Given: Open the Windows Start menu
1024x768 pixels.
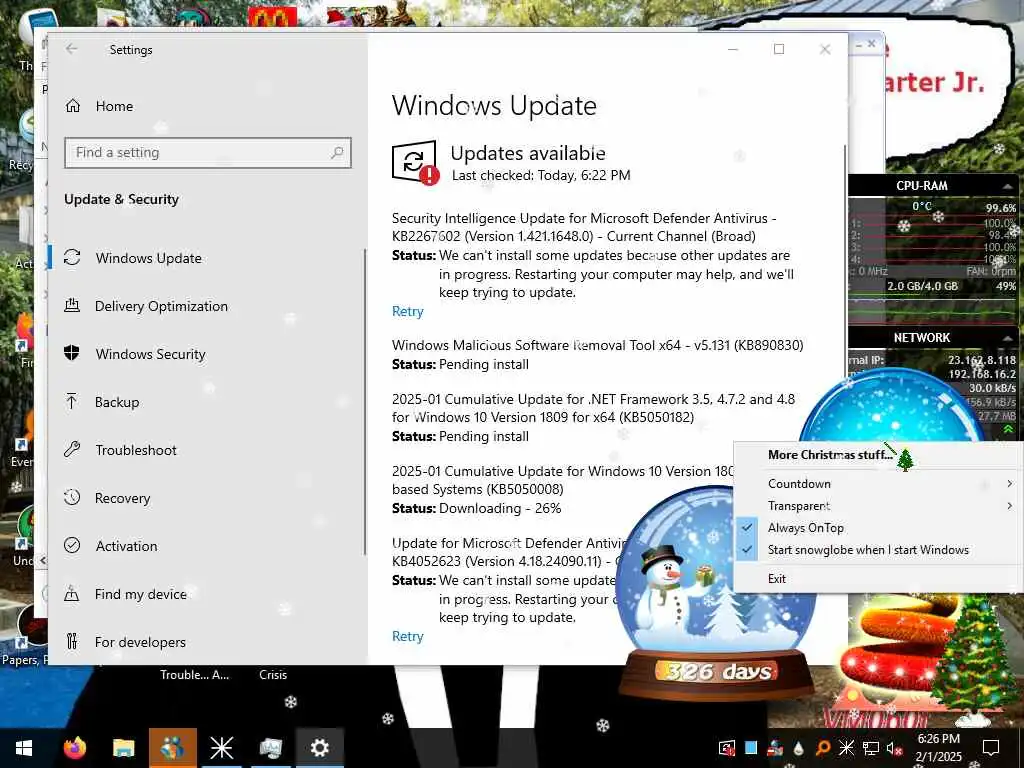Looking at the screenshot, I should point(24,748).
